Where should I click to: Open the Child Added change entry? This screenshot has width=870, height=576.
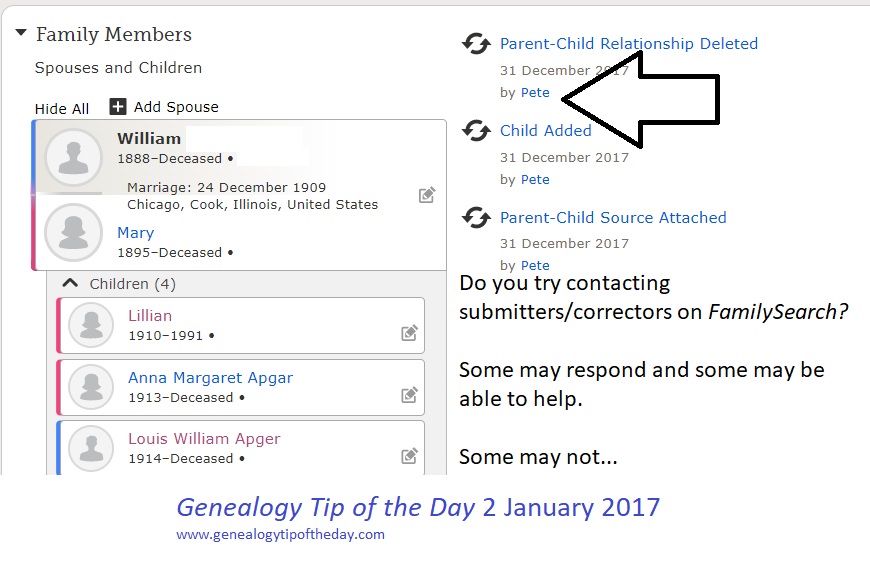545,131
